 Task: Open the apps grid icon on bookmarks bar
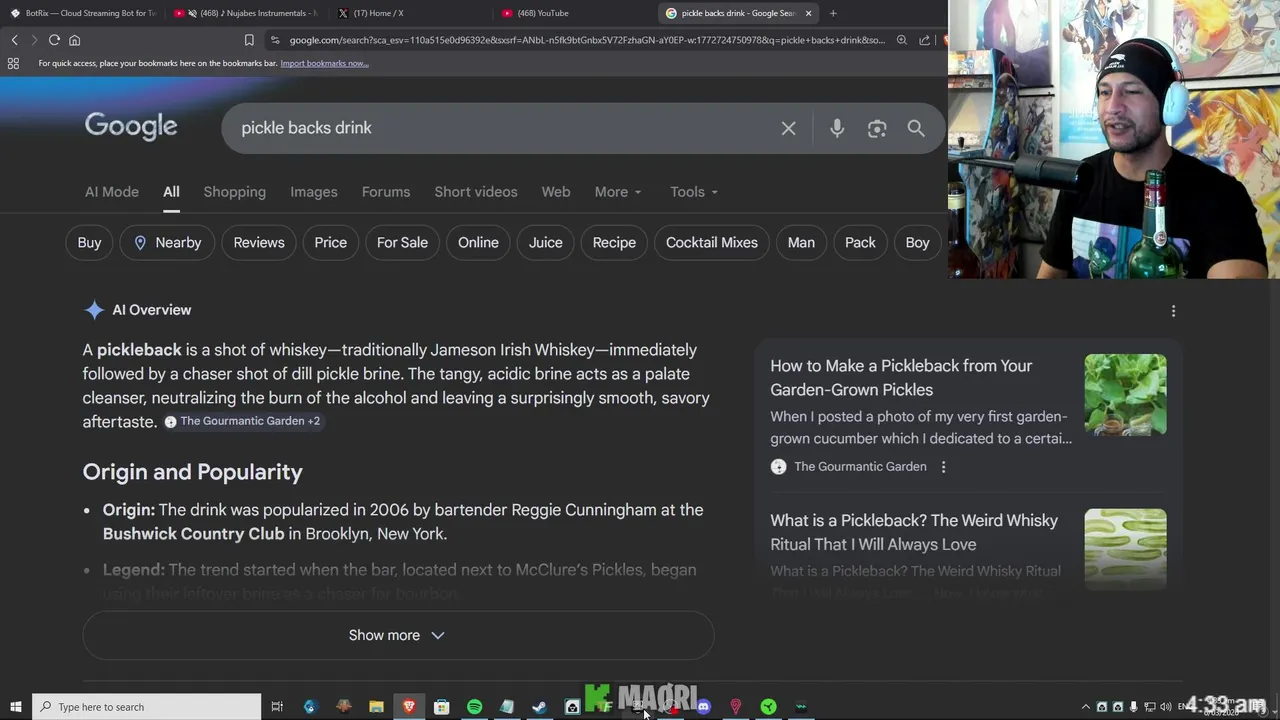click(13, 63)
